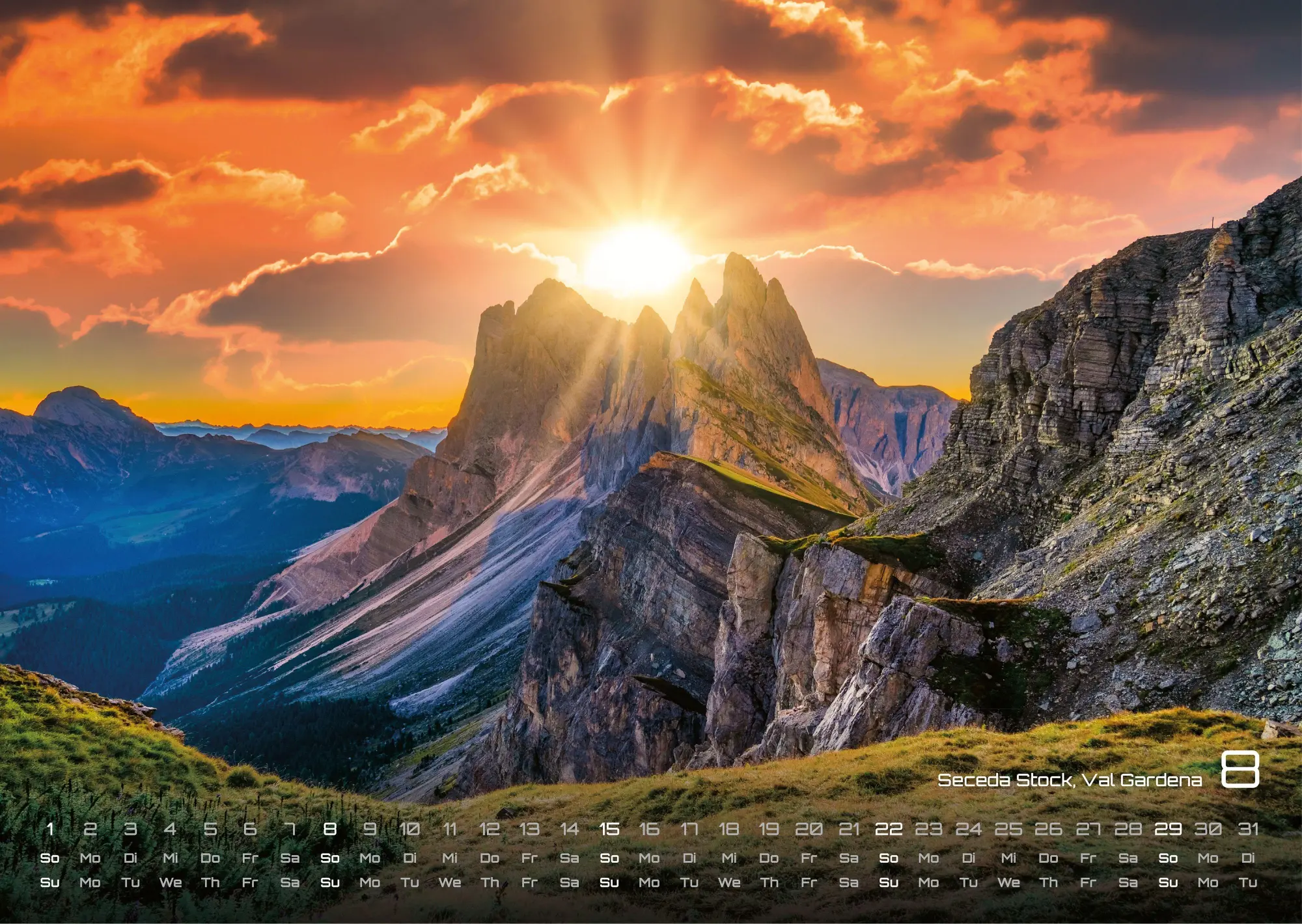
Task: Select day 4 in the date row
Action: coord(171,829)
